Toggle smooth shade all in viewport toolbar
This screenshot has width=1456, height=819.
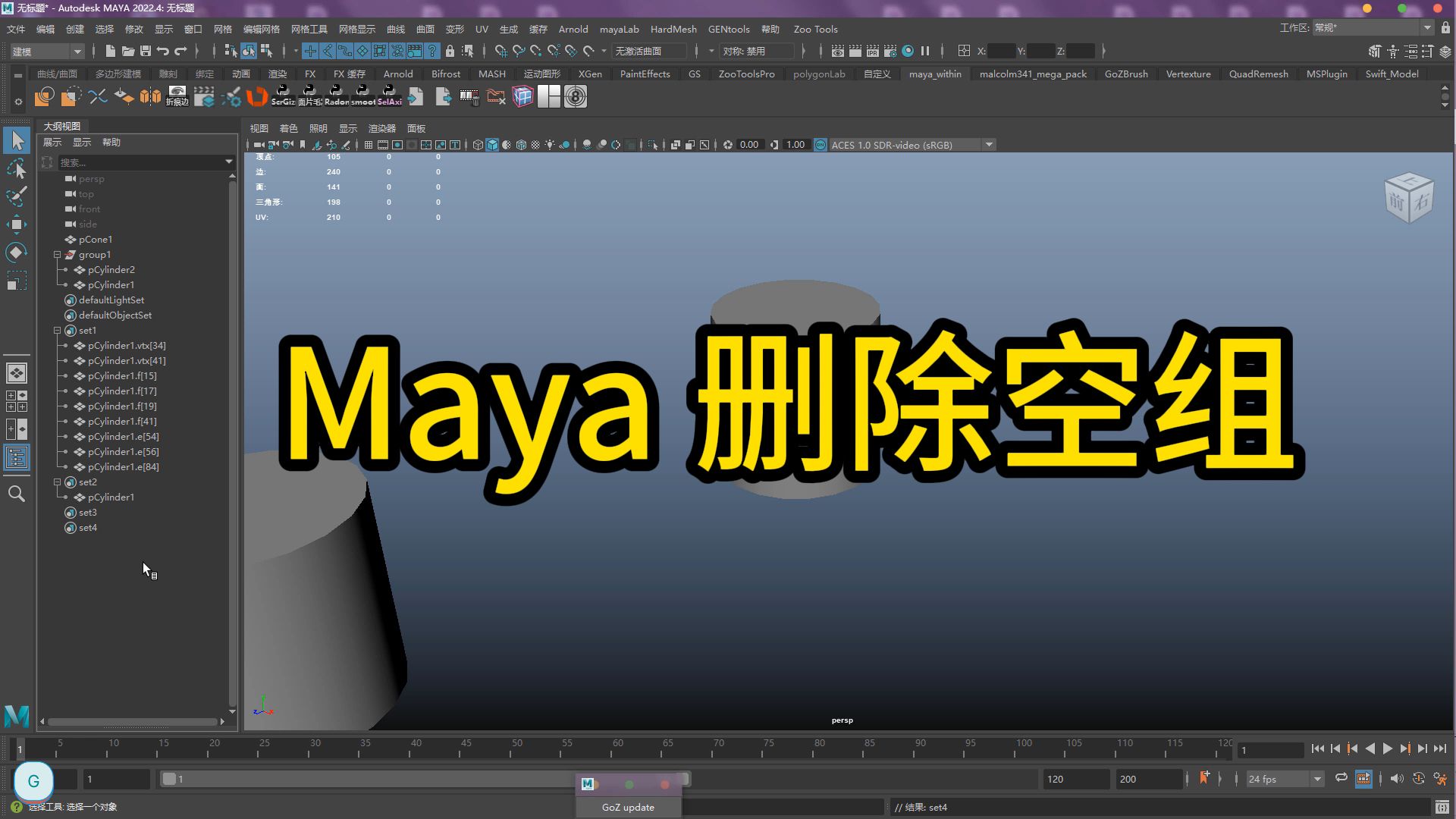492,145
